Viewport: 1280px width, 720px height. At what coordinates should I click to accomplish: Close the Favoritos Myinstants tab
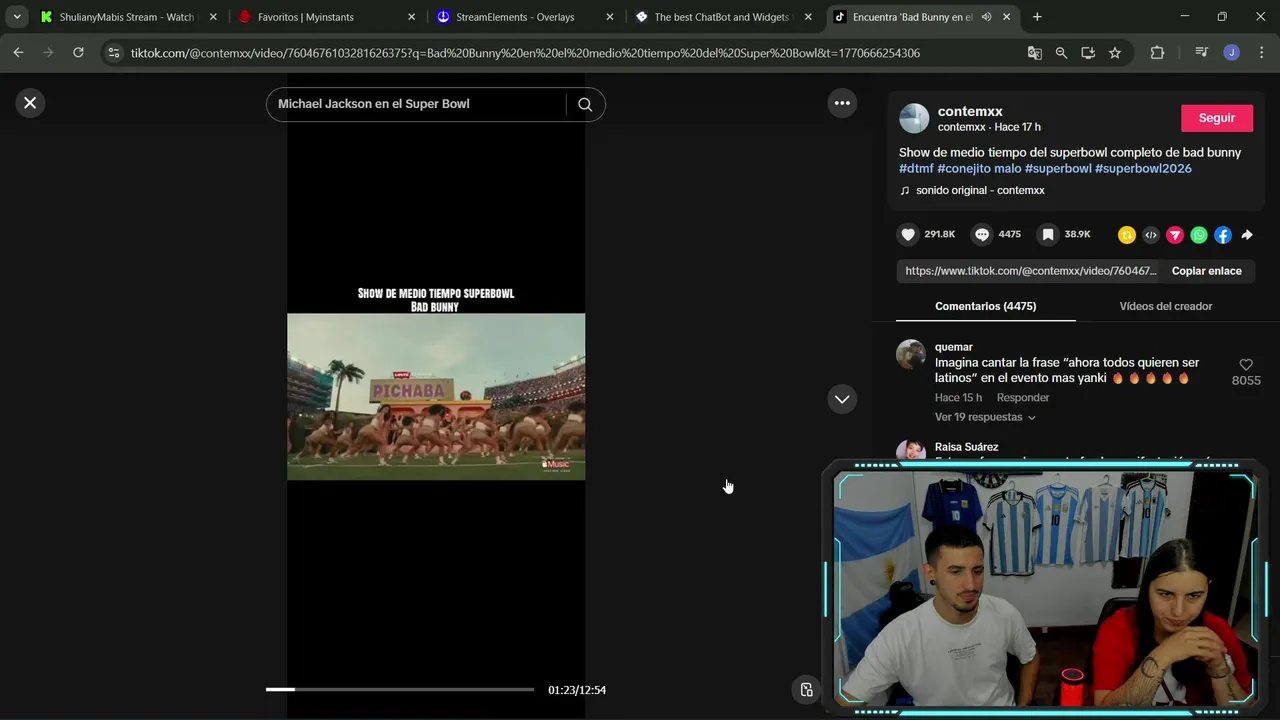coord(411,17)
